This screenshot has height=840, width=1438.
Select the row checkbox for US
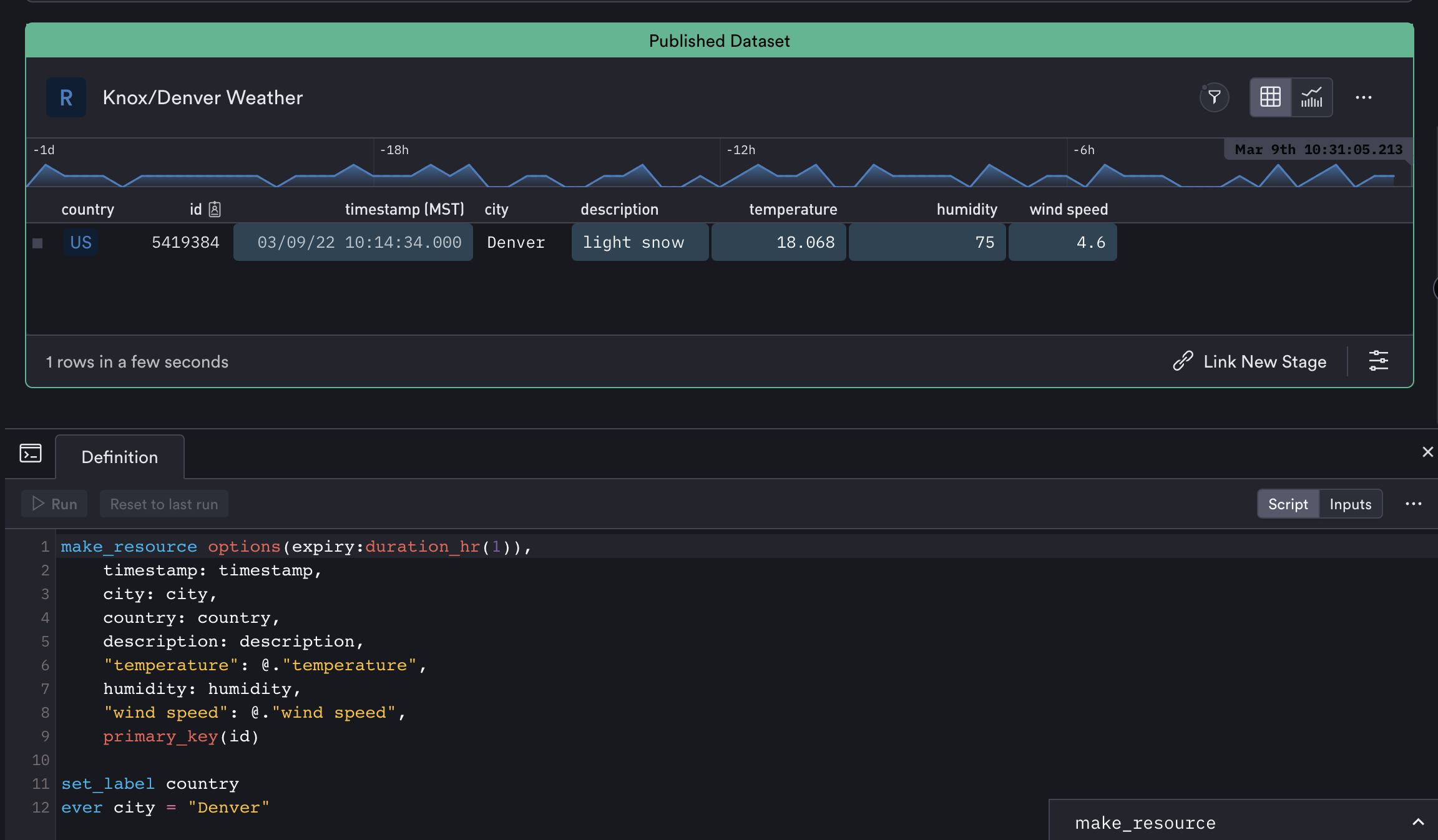(37, 243)
